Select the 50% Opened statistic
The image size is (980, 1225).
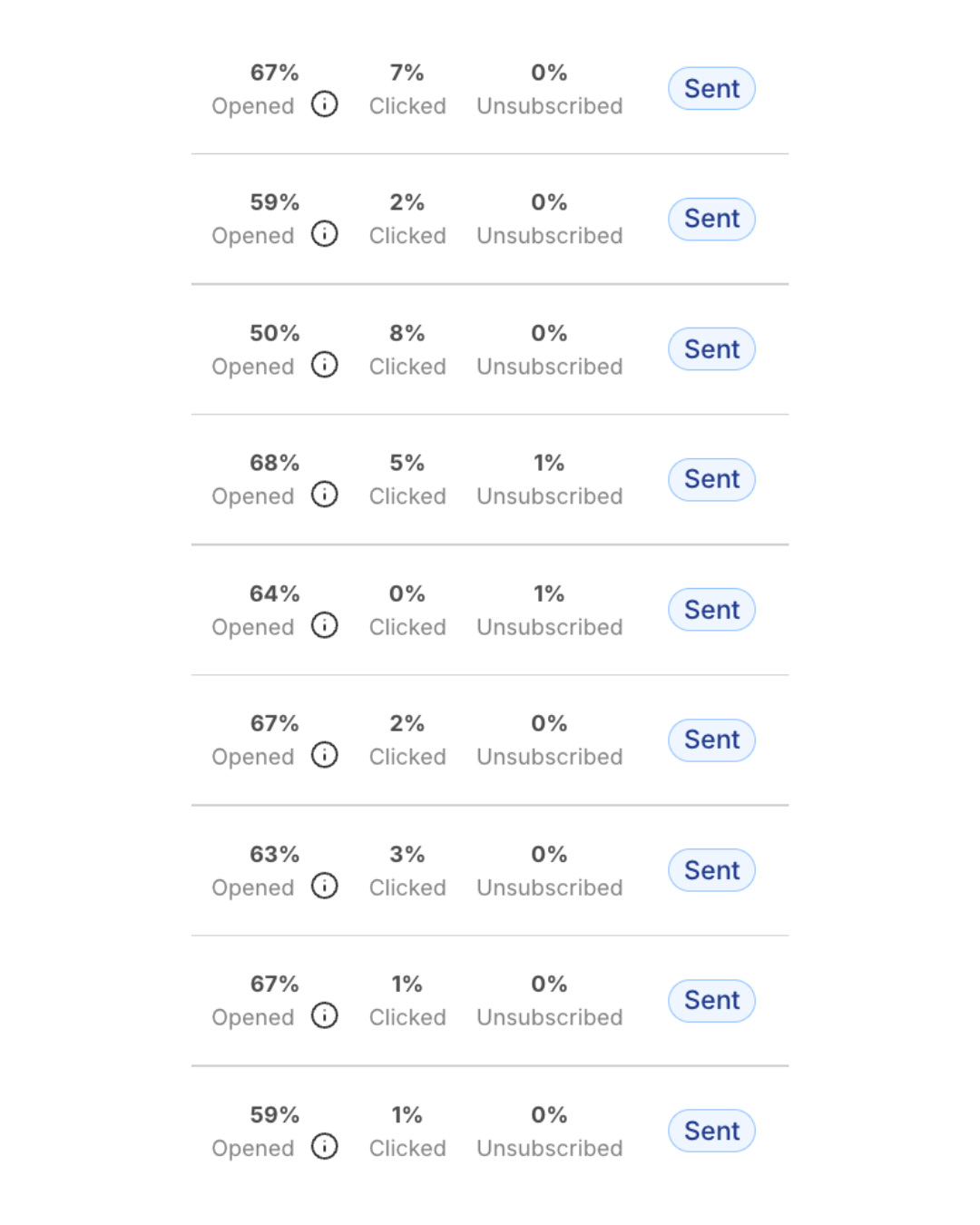pos(253,349)
